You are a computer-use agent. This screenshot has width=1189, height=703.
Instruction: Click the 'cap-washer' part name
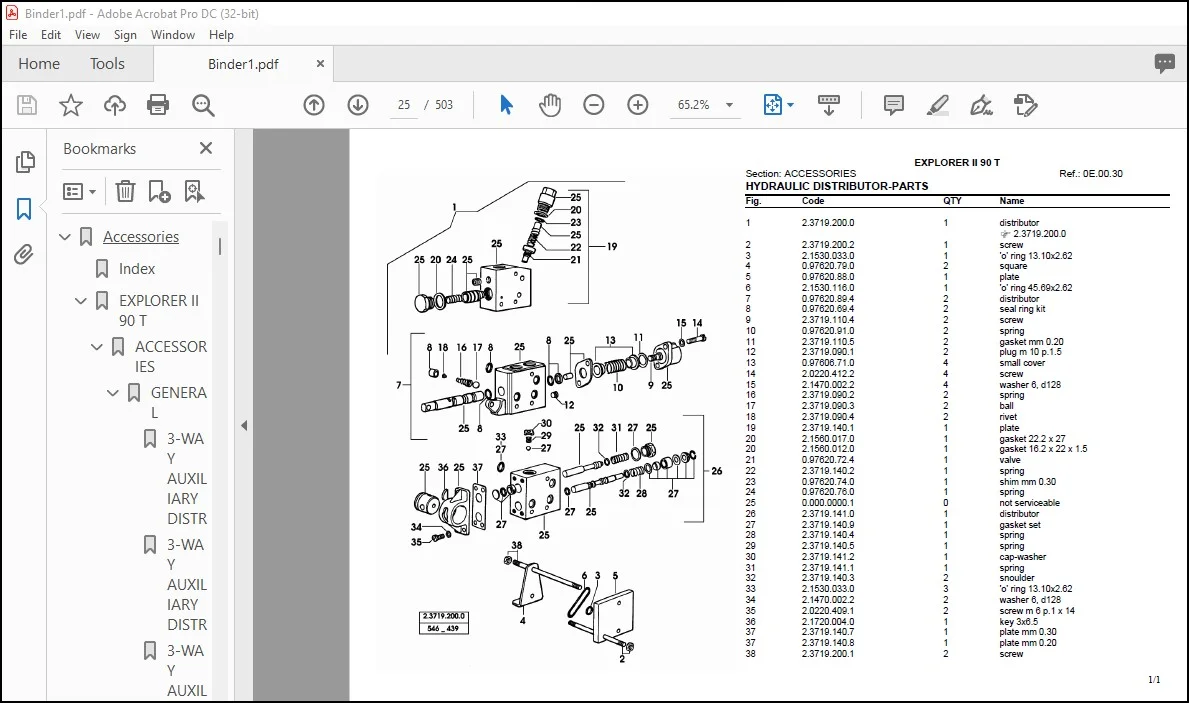1022,557
